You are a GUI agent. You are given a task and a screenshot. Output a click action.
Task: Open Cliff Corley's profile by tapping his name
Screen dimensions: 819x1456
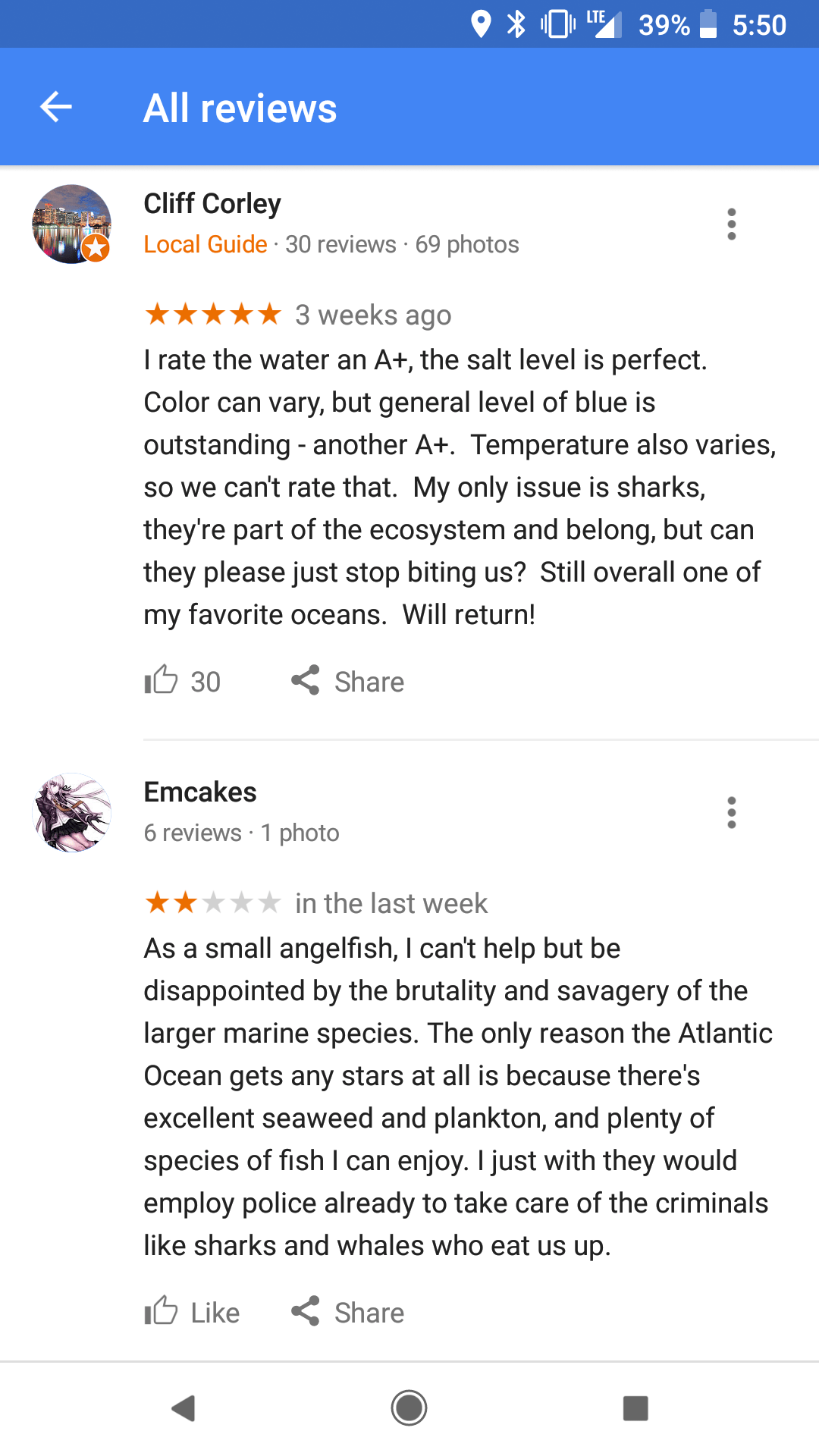pos(212,203)
